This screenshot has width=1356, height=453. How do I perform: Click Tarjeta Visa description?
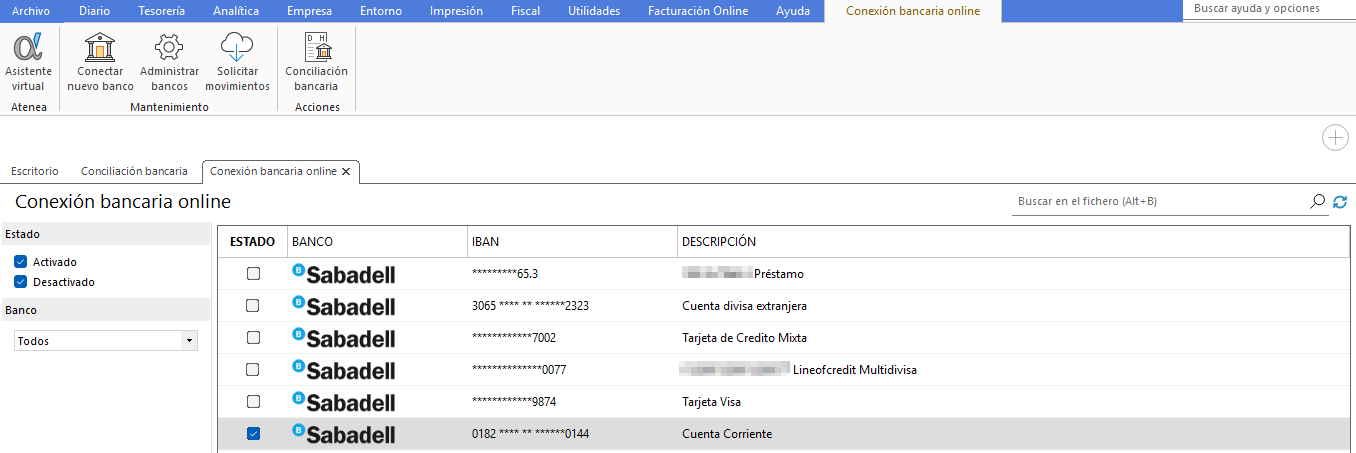click(x=711, y=402)
